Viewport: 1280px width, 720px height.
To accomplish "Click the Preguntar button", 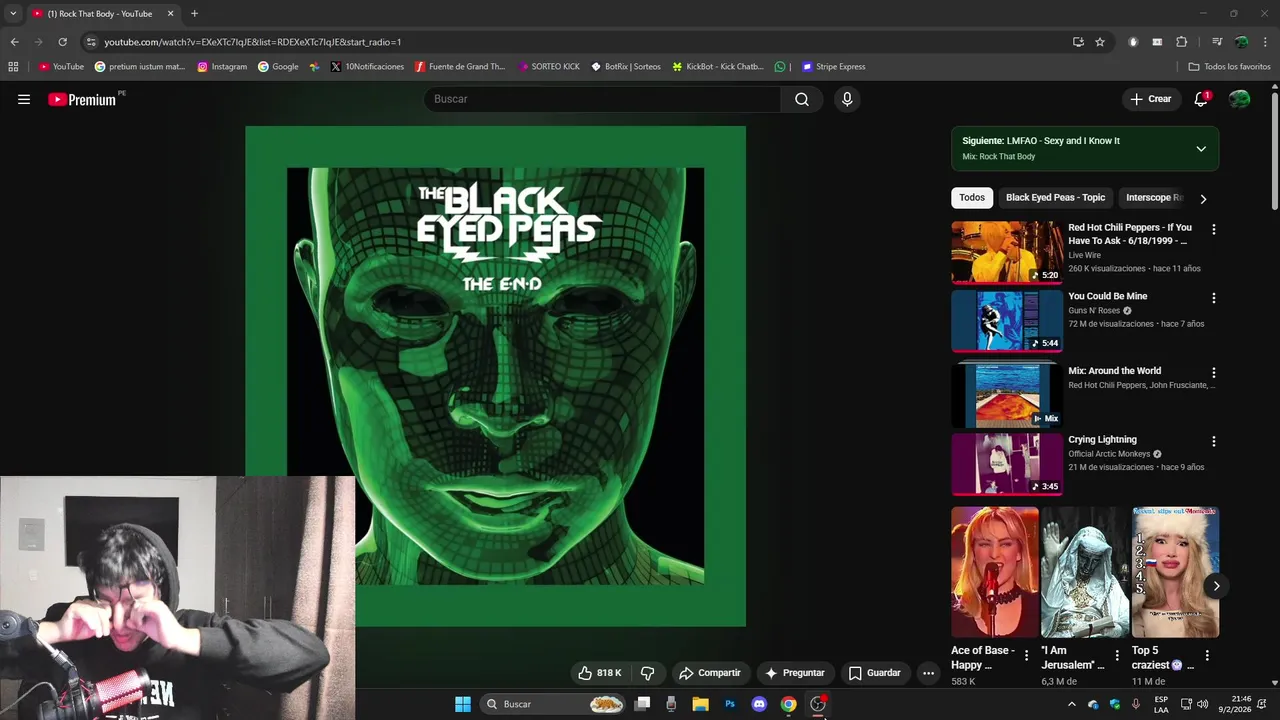I will 795,673.
